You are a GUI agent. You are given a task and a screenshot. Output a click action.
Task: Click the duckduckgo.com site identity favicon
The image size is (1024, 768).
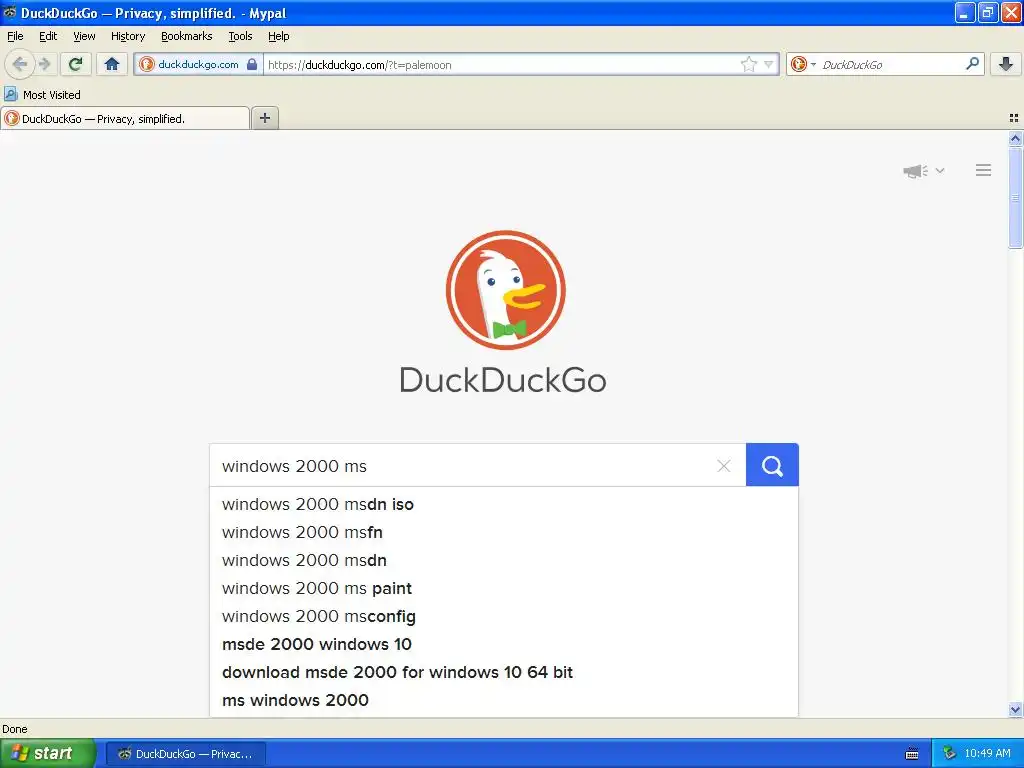pyautogui.click(x=147, y=64)
